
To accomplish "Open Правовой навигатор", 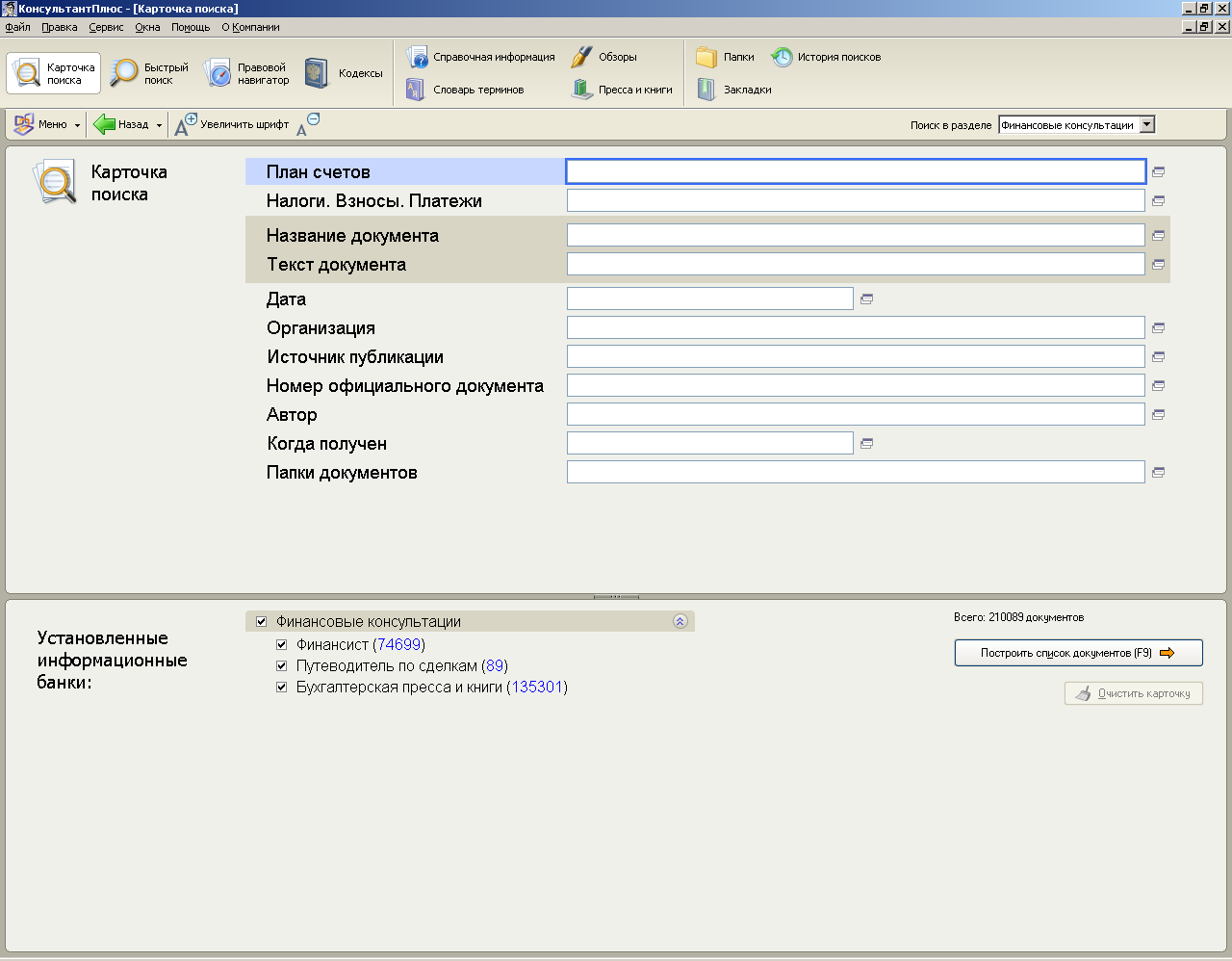I will click(247, 73).
